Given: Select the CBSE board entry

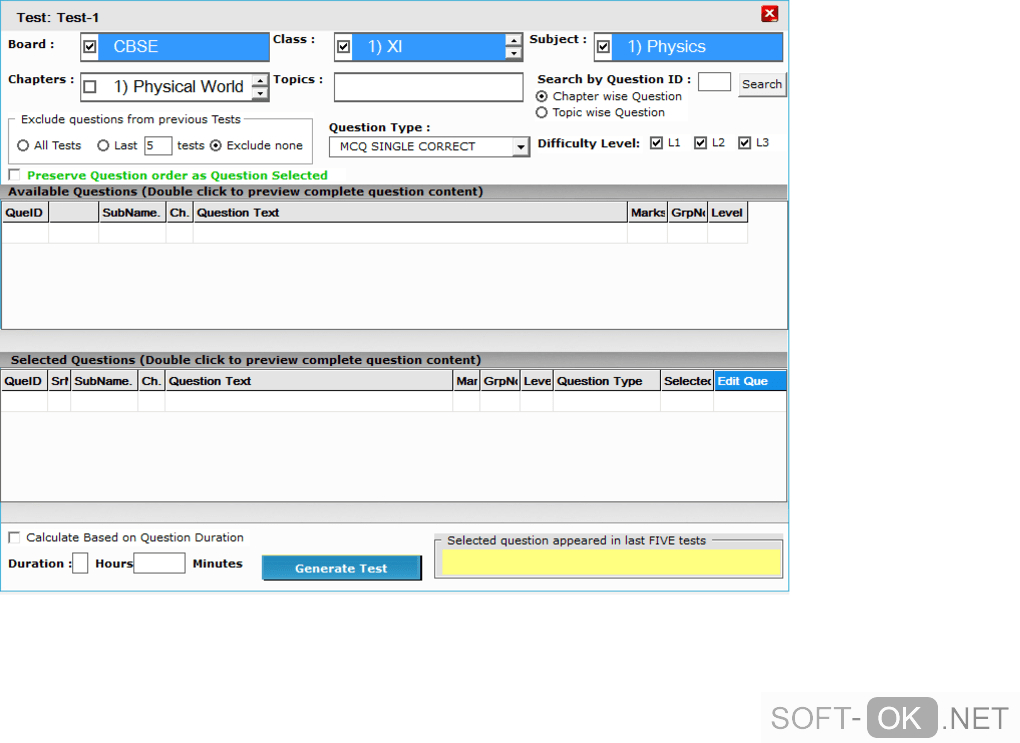Looking at the screenshot, I should point(181,47).
